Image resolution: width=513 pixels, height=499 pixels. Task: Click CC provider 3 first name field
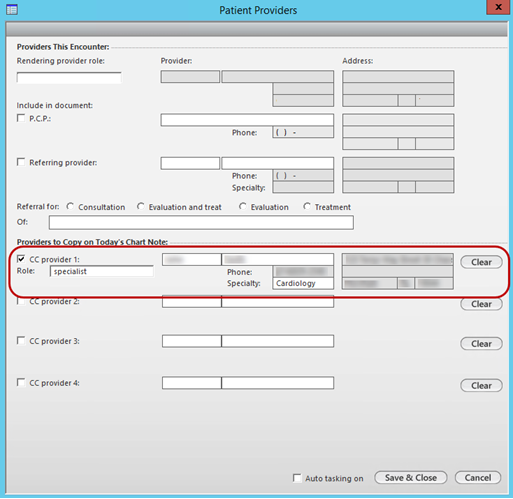click(x=192, y=341)
